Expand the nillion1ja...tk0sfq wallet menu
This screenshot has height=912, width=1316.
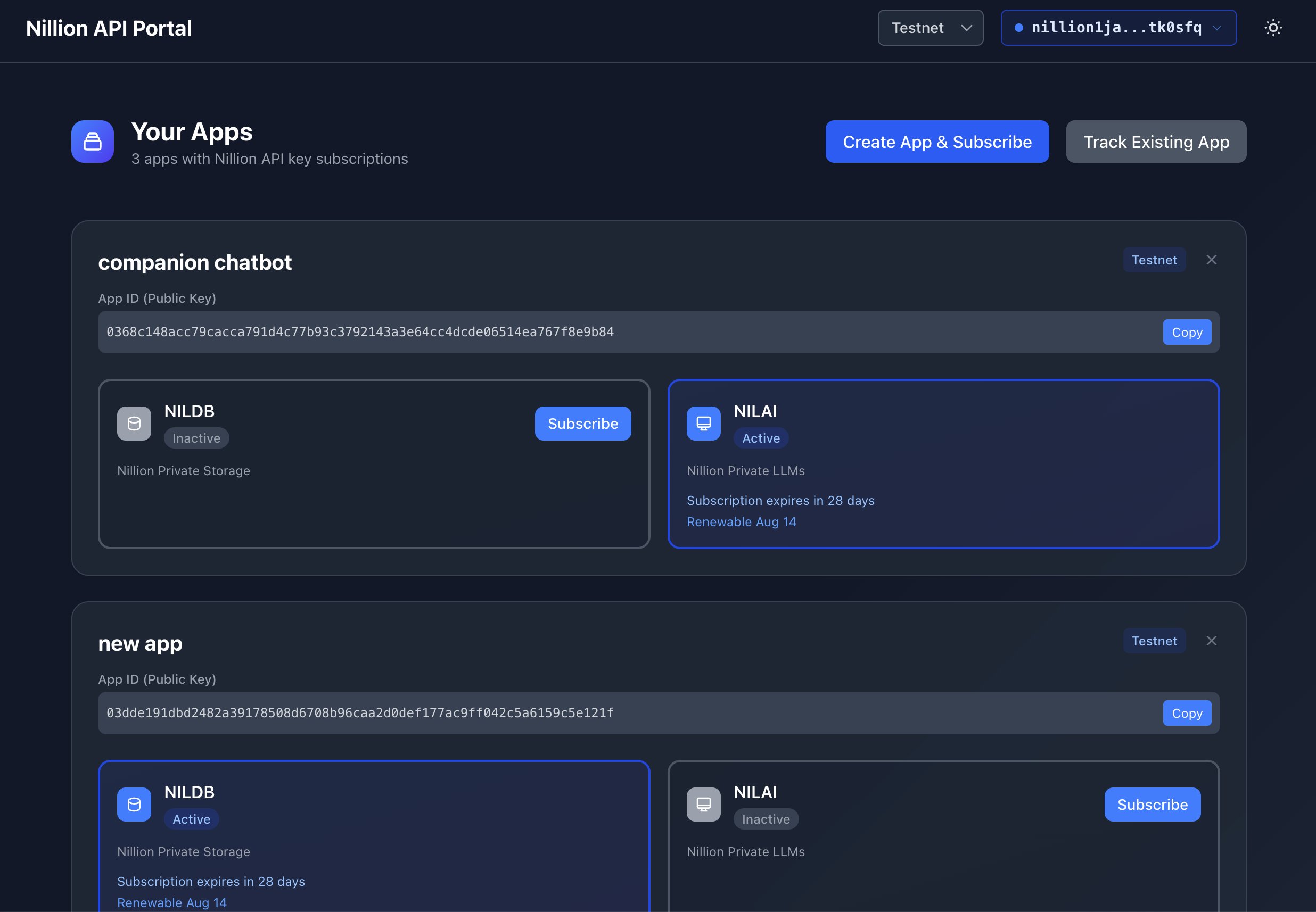(x=1117, y=27)
